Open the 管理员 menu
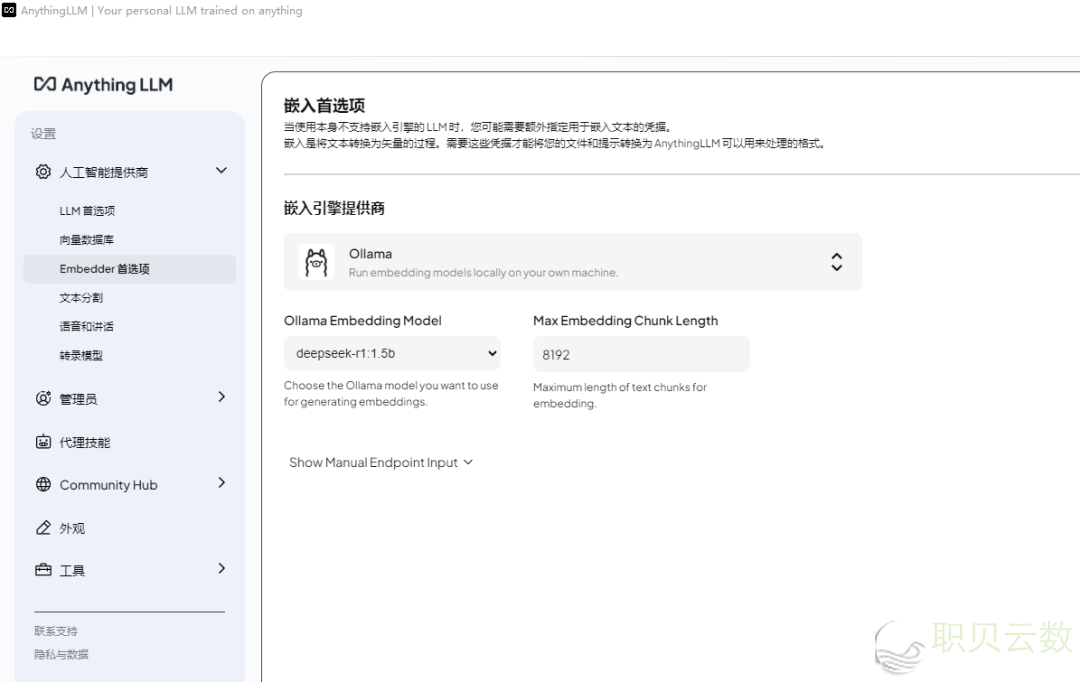 click(x=79, y=399)
